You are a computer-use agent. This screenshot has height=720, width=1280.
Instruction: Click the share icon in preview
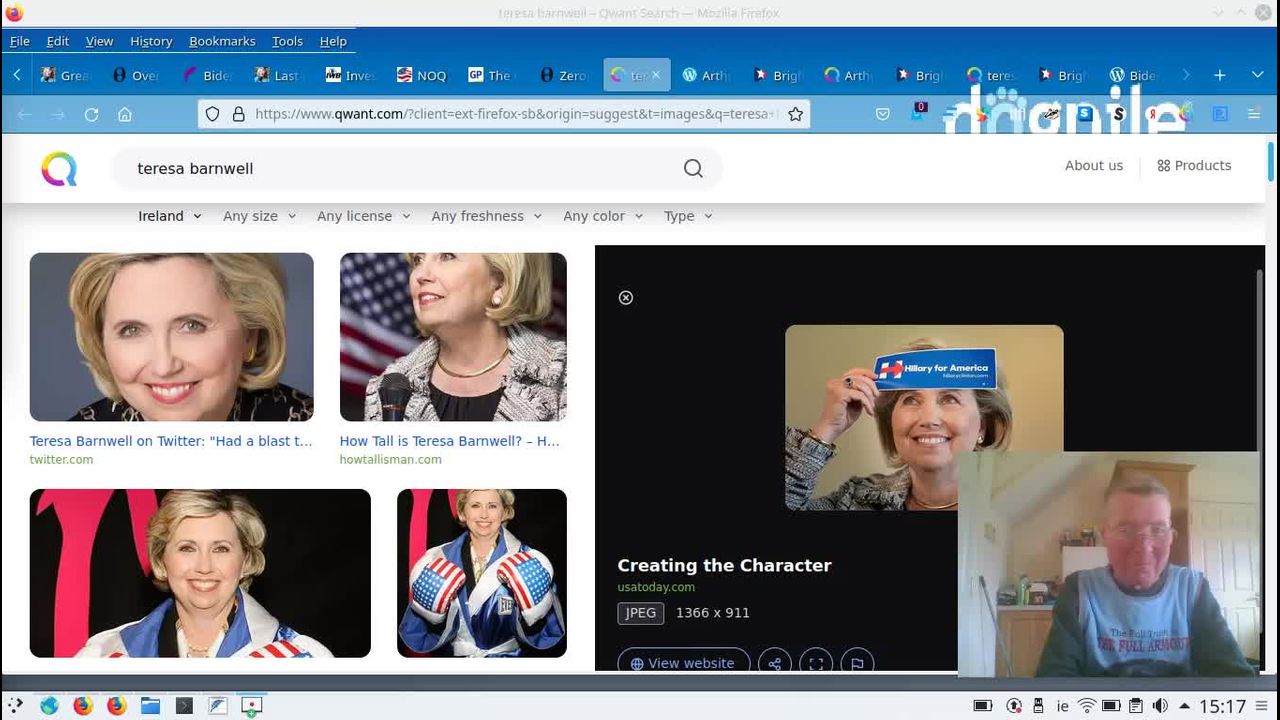[774, 663]
